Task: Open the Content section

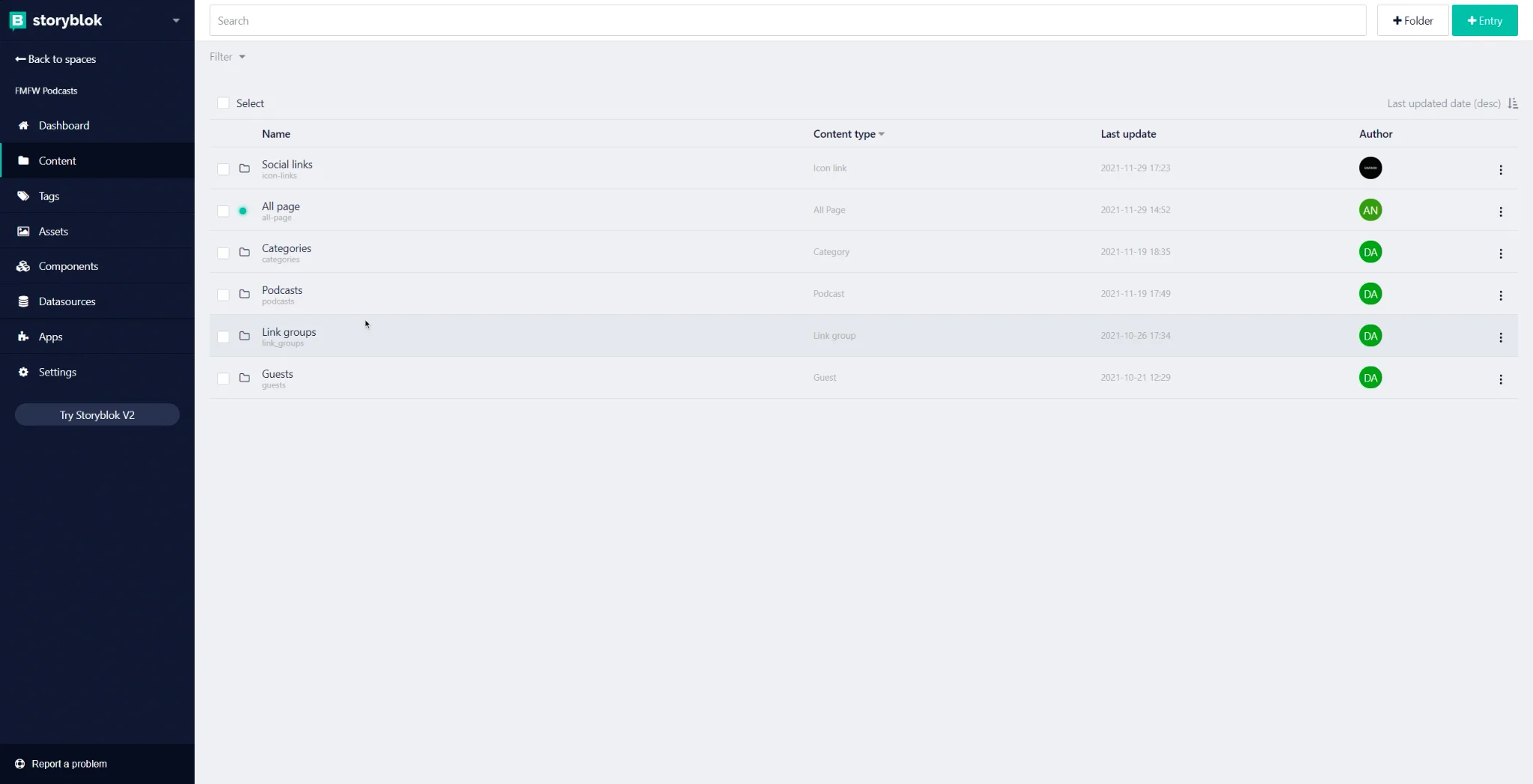Action: [x=97, y=161]
